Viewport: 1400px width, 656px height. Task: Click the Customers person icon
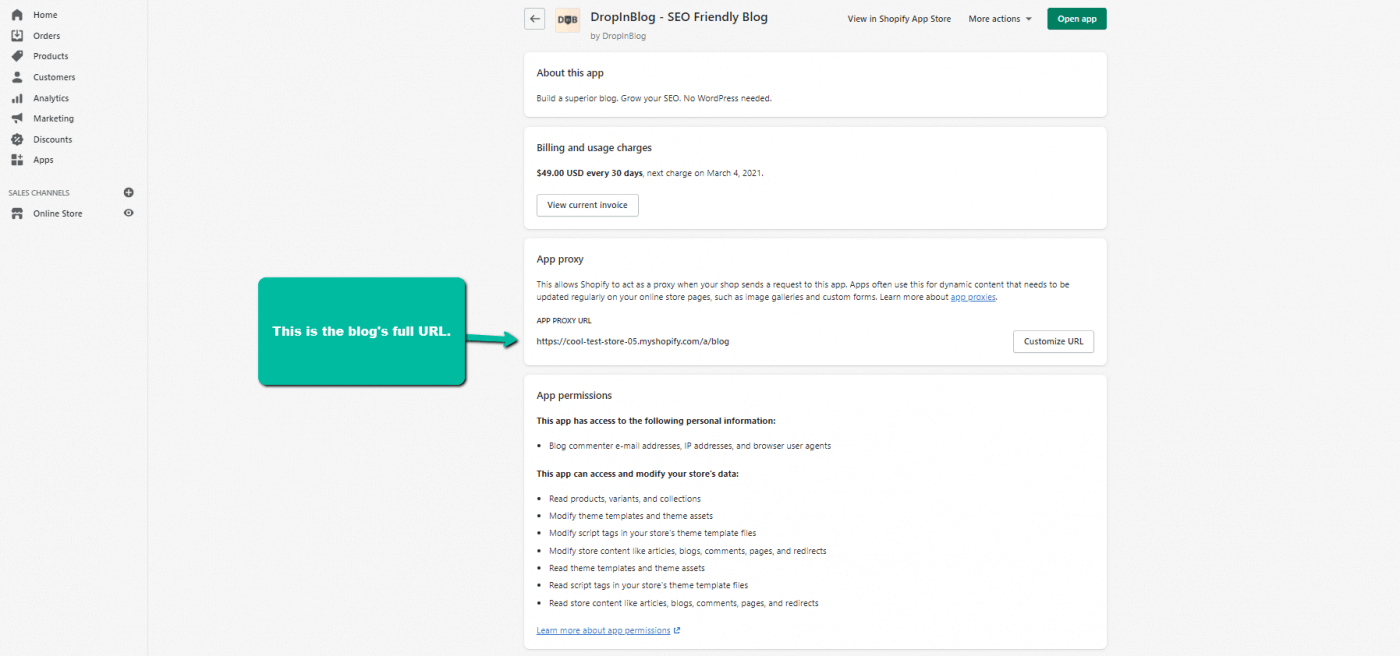17,77
